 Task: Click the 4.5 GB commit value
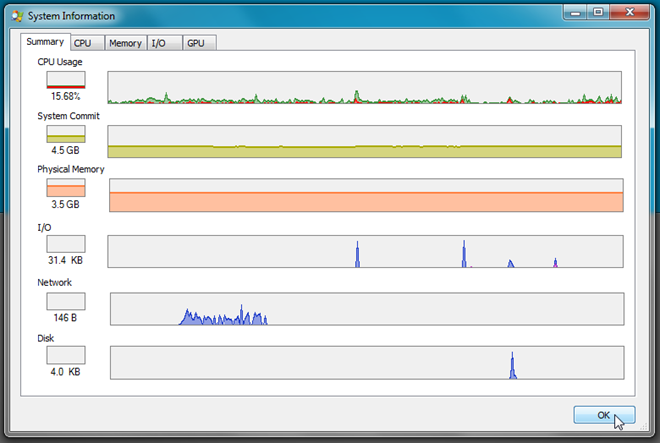[65, 150]
